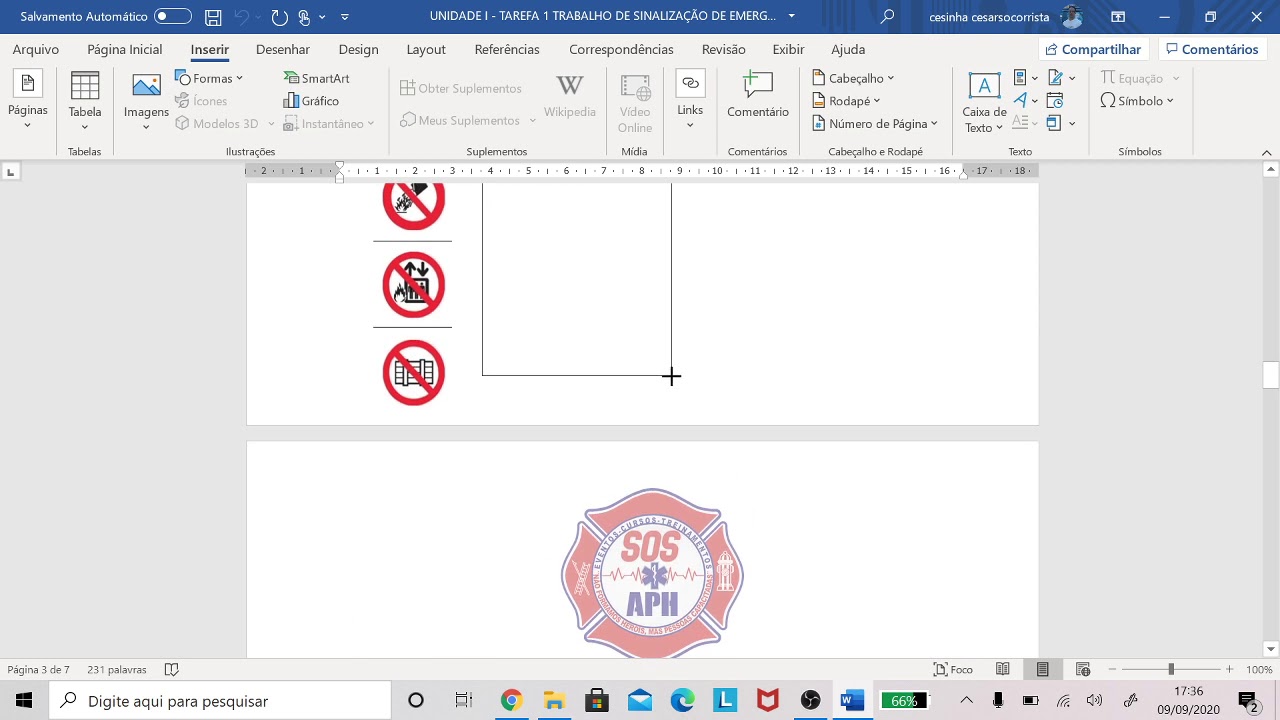1280x720 pixels.
Task: Click the proofing spell-check icon in status bar
Action: (171, 670)
